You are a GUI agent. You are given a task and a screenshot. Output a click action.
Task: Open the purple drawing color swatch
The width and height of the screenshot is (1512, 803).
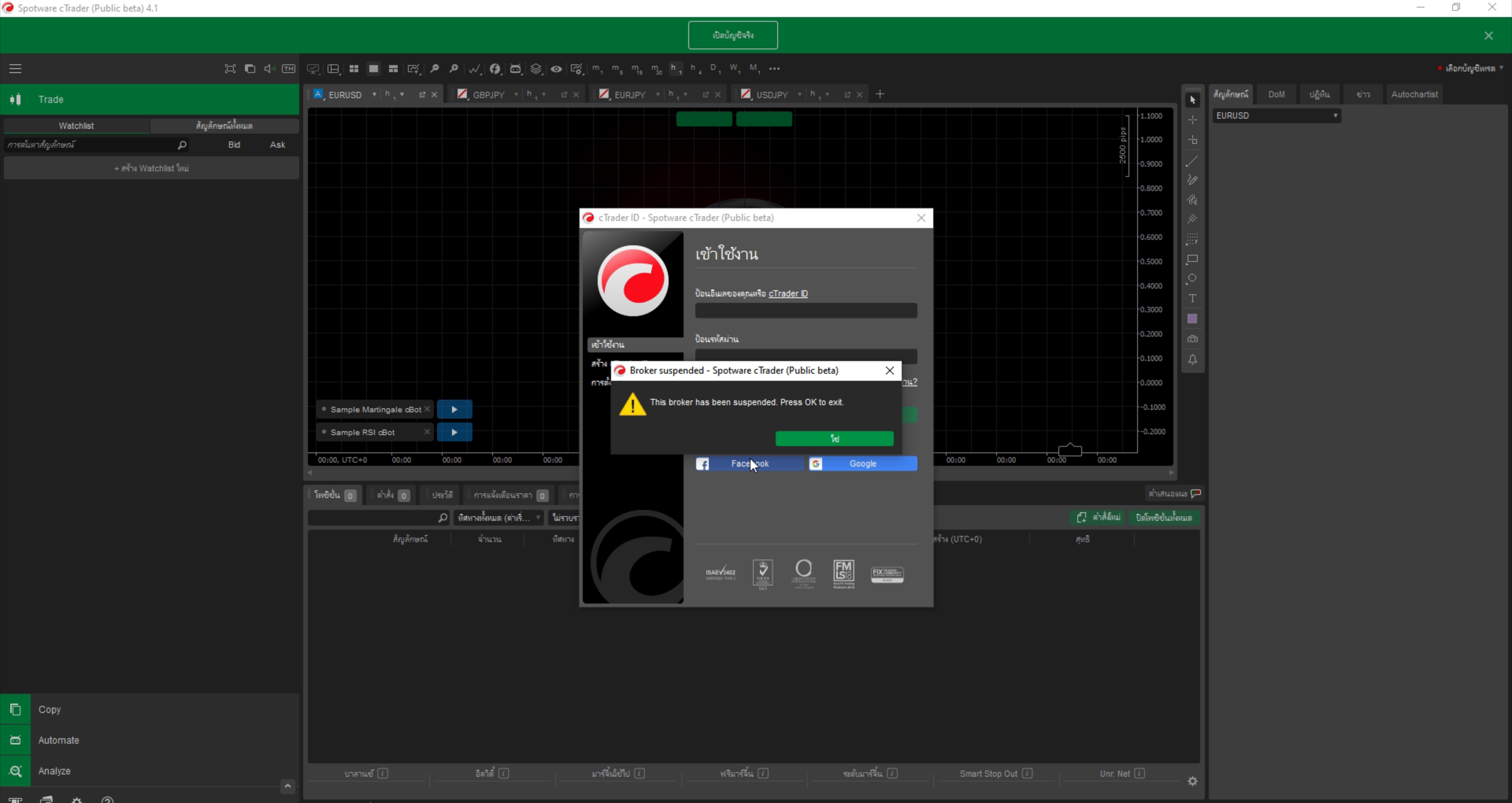point(1192,319)
